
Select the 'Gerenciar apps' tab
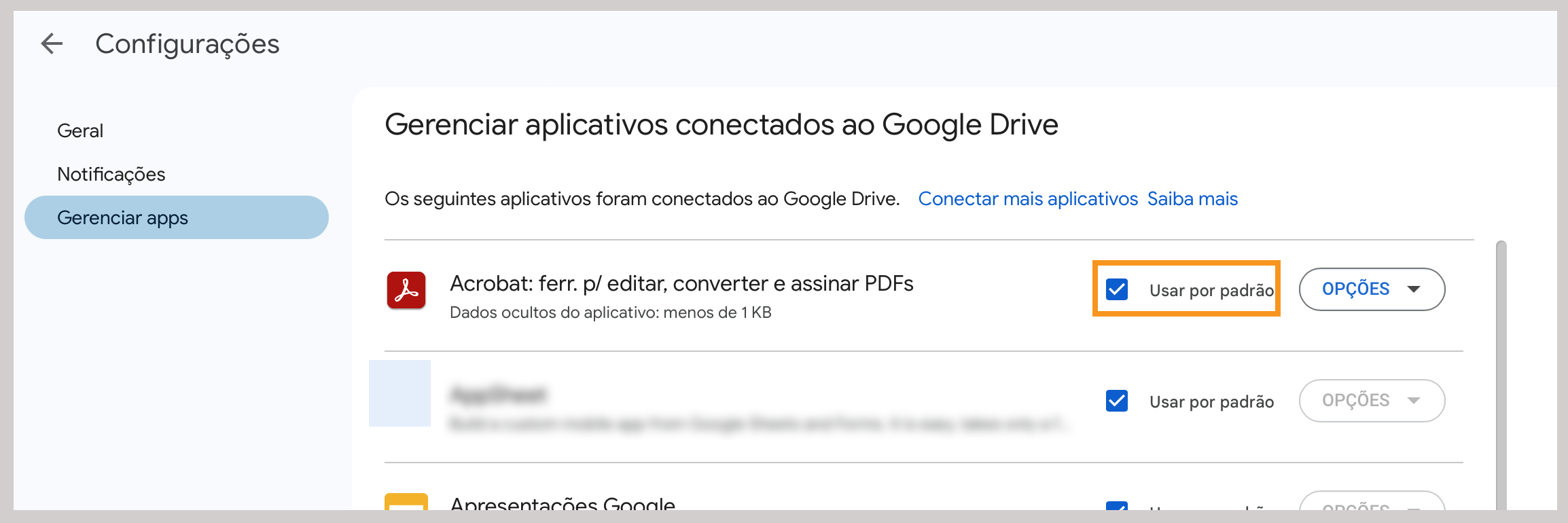coord(123,217)
